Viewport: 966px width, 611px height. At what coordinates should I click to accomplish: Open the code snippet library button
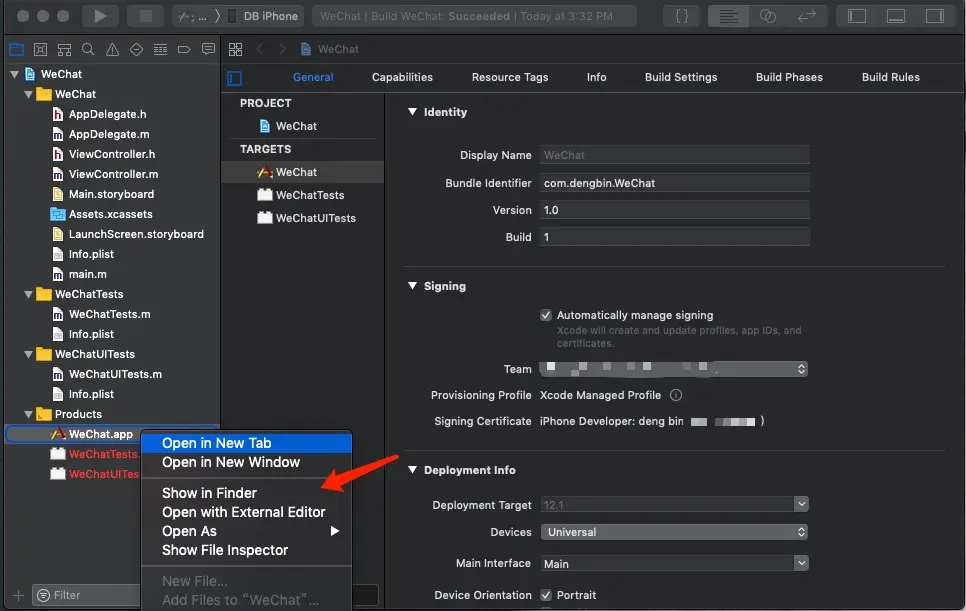pos(681,16)
